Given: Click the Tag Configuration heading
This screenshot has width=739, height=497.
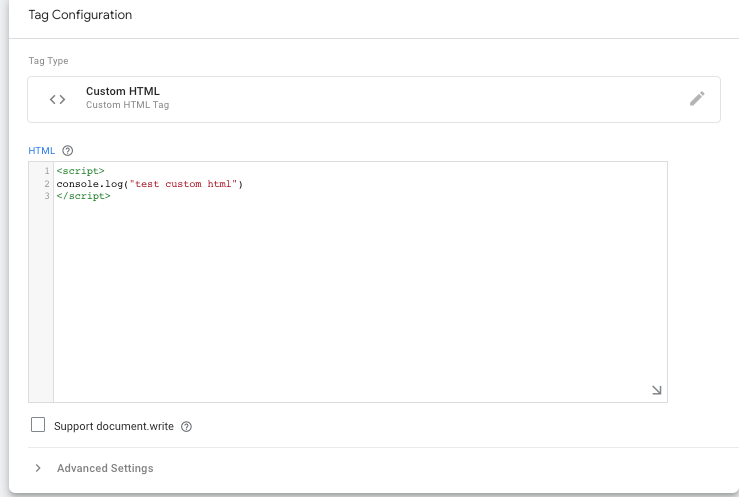Looking at the screenshot, I should (80, 15).
